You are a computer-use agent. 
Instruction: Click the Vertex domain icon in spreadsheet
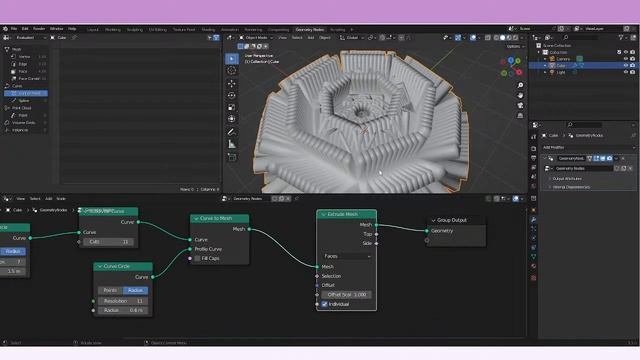point(13,57)
